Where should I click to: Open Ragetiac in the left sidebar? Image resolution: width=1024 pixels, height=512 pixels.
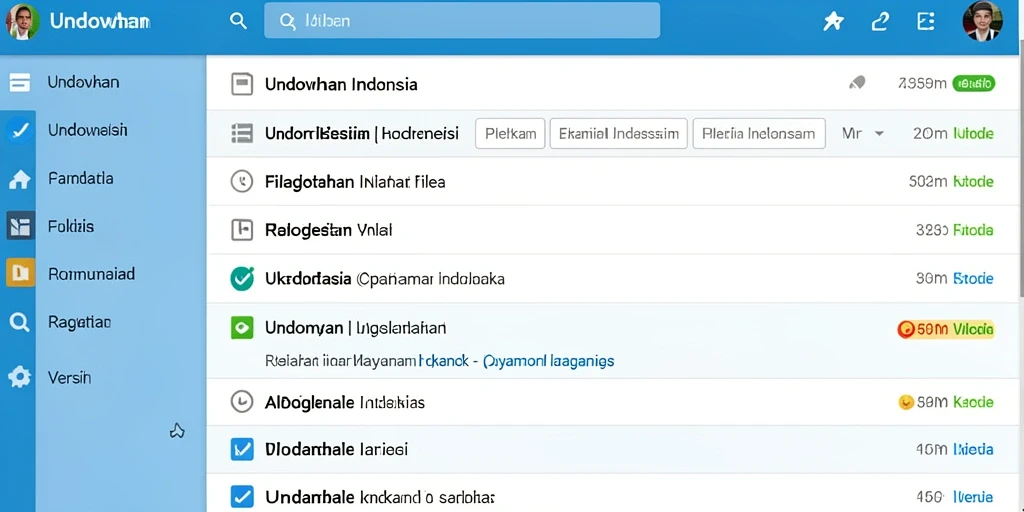point(80,322)
